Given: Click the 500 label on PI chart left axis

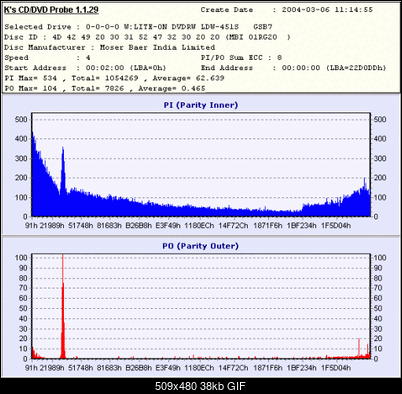Looking at the screenshot, I should click(x=21, y=120).
